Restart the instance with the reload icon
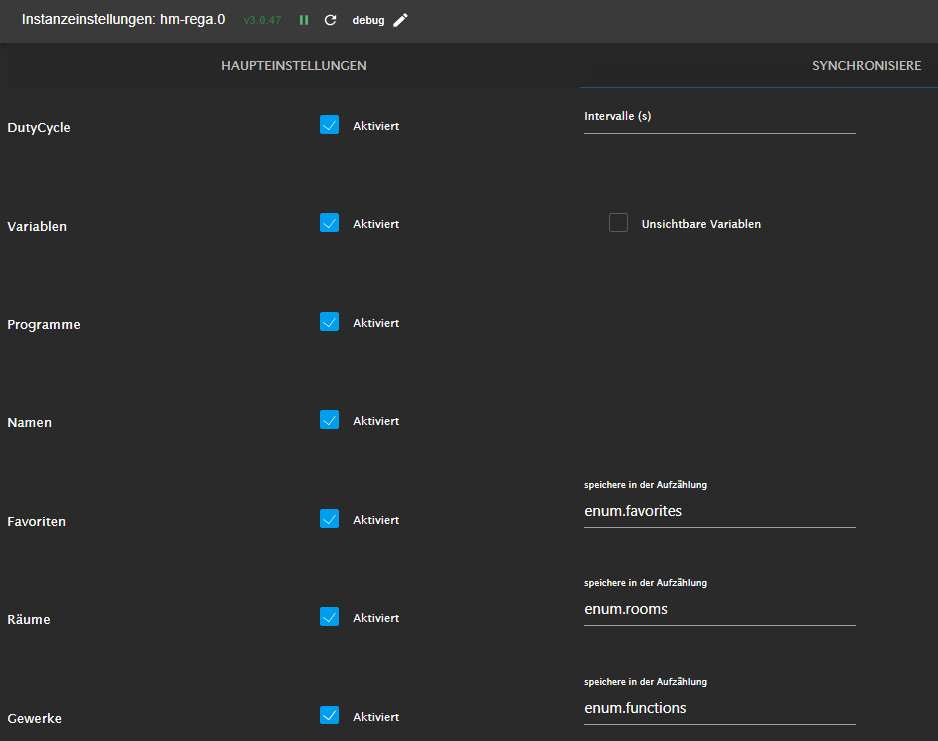Image resolution: width=938 pixels, height=741 pixels. [330, 20]
